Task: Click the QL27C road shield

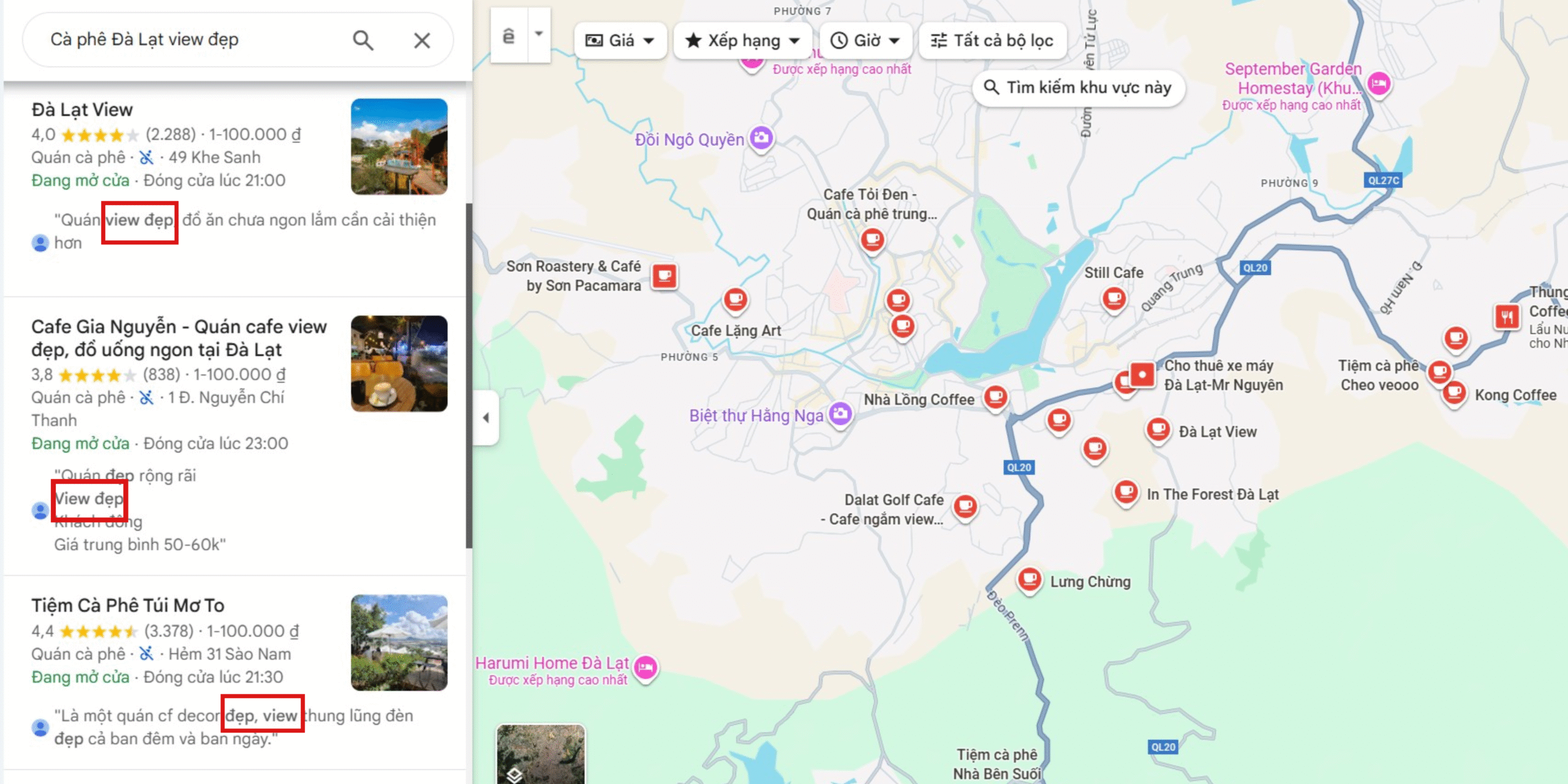Action: [1384, 180]
